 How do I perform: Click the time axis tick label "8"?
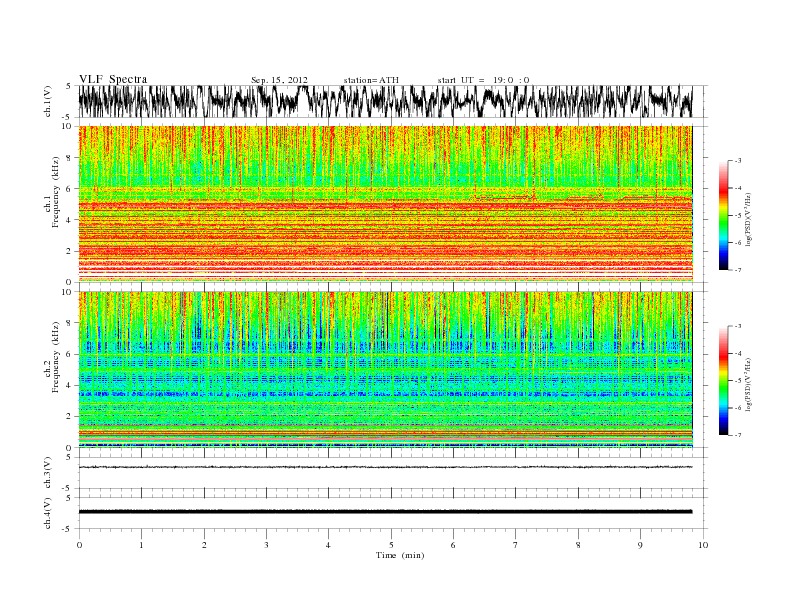pyautogui.click(x=578, y=545)
